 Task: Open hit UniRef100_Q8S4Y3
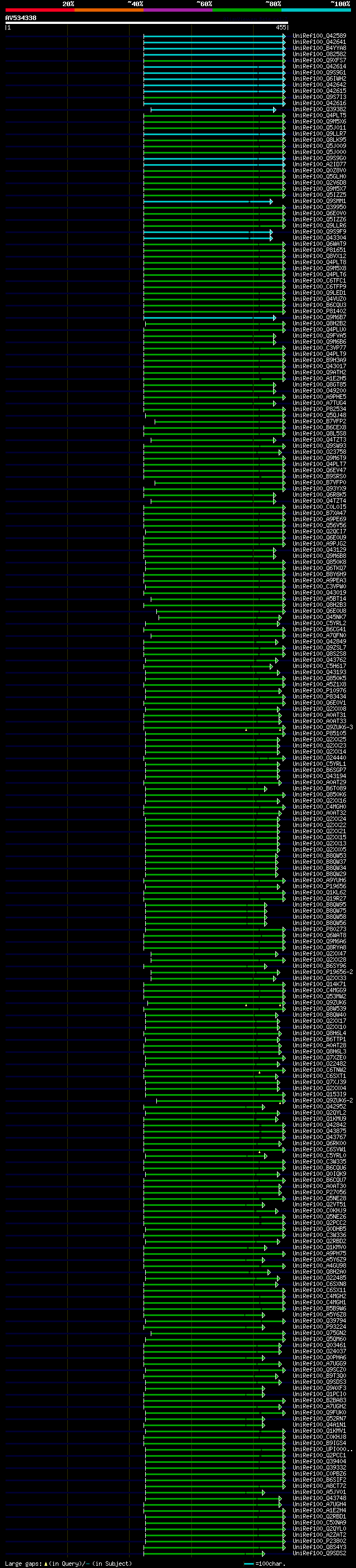(x=319, y=1547)
